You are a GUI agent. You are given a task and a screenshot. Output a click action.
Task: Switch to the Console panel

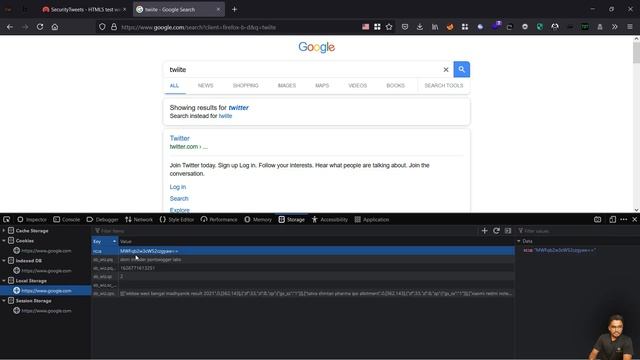pos(67,220)
